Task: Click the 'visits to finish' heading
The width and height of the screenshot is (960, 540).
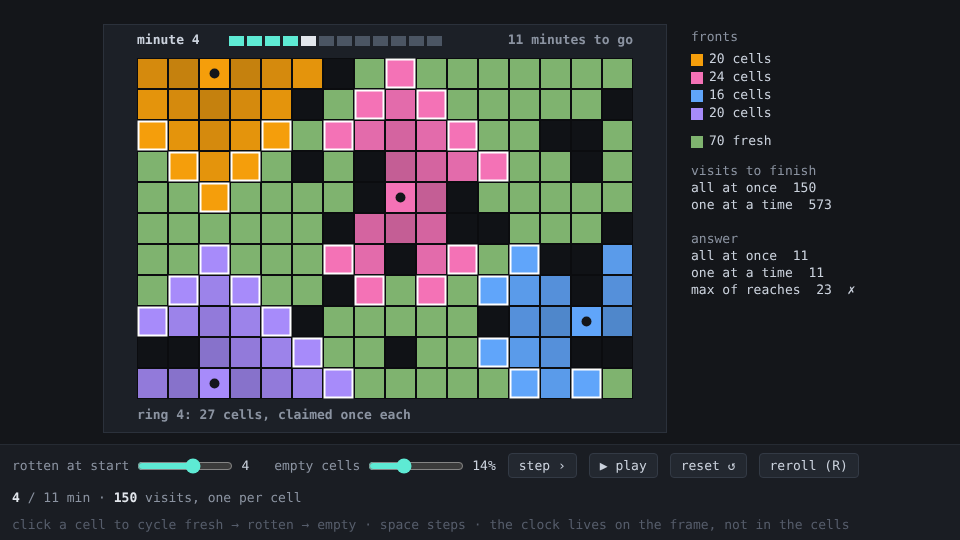Action: pos(753,171)
